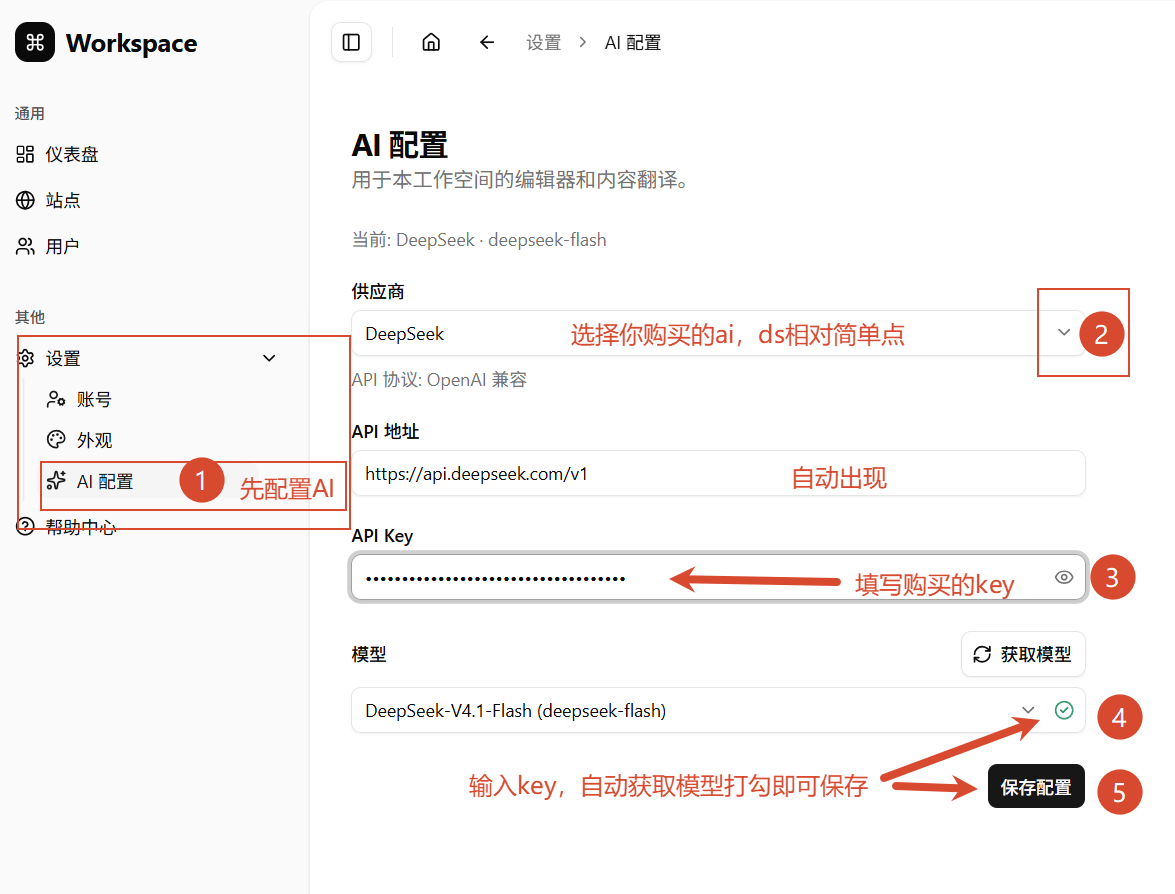Click 获取模型 fetch models button
This screenshot has width=1175, height=894.
point(1023,654)
